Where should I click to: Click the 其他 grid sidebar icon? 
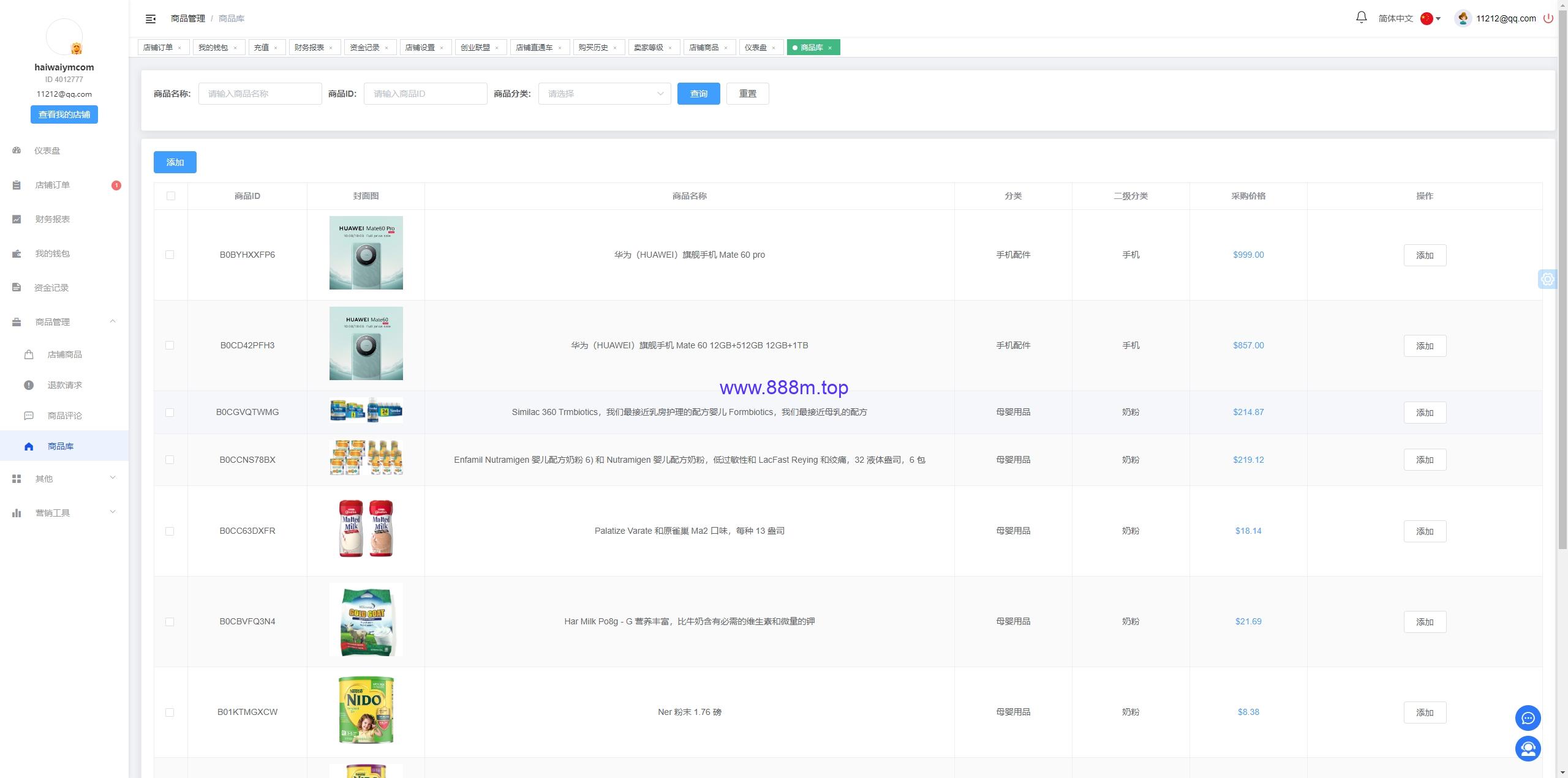point(17,479)
